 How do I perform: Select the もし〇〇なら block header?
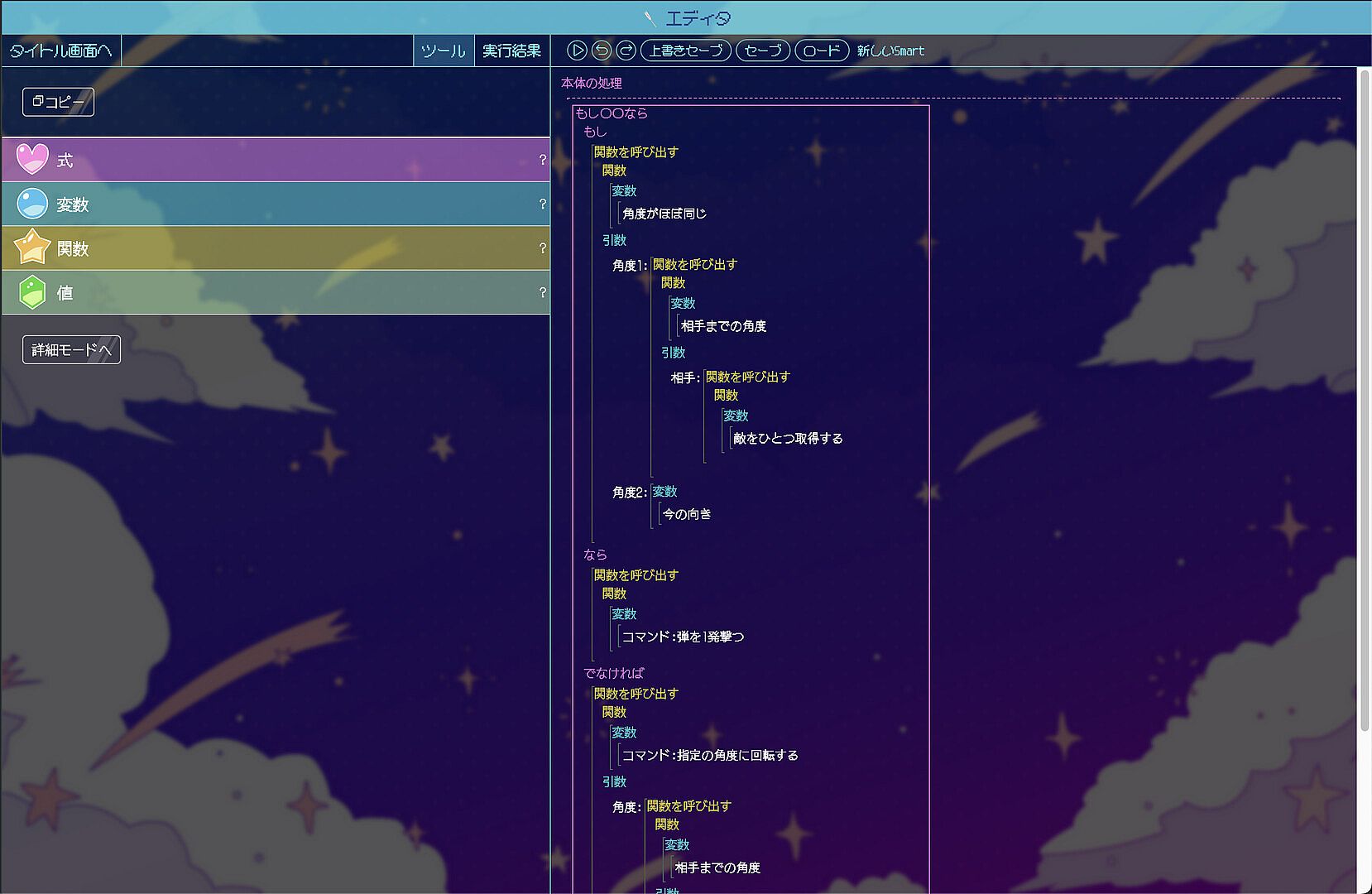612,113
